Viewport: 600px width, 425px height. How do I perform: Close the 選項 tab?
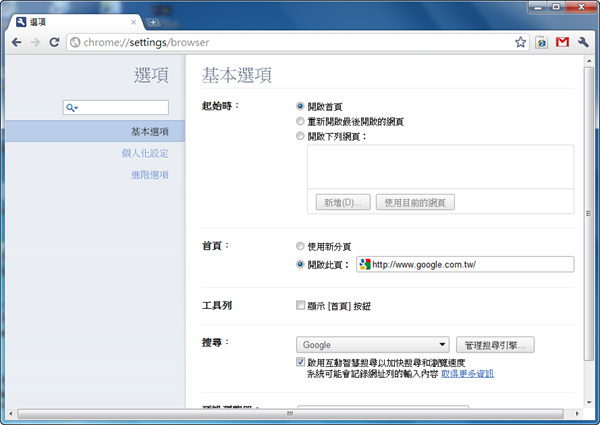(x=134, y=23)
